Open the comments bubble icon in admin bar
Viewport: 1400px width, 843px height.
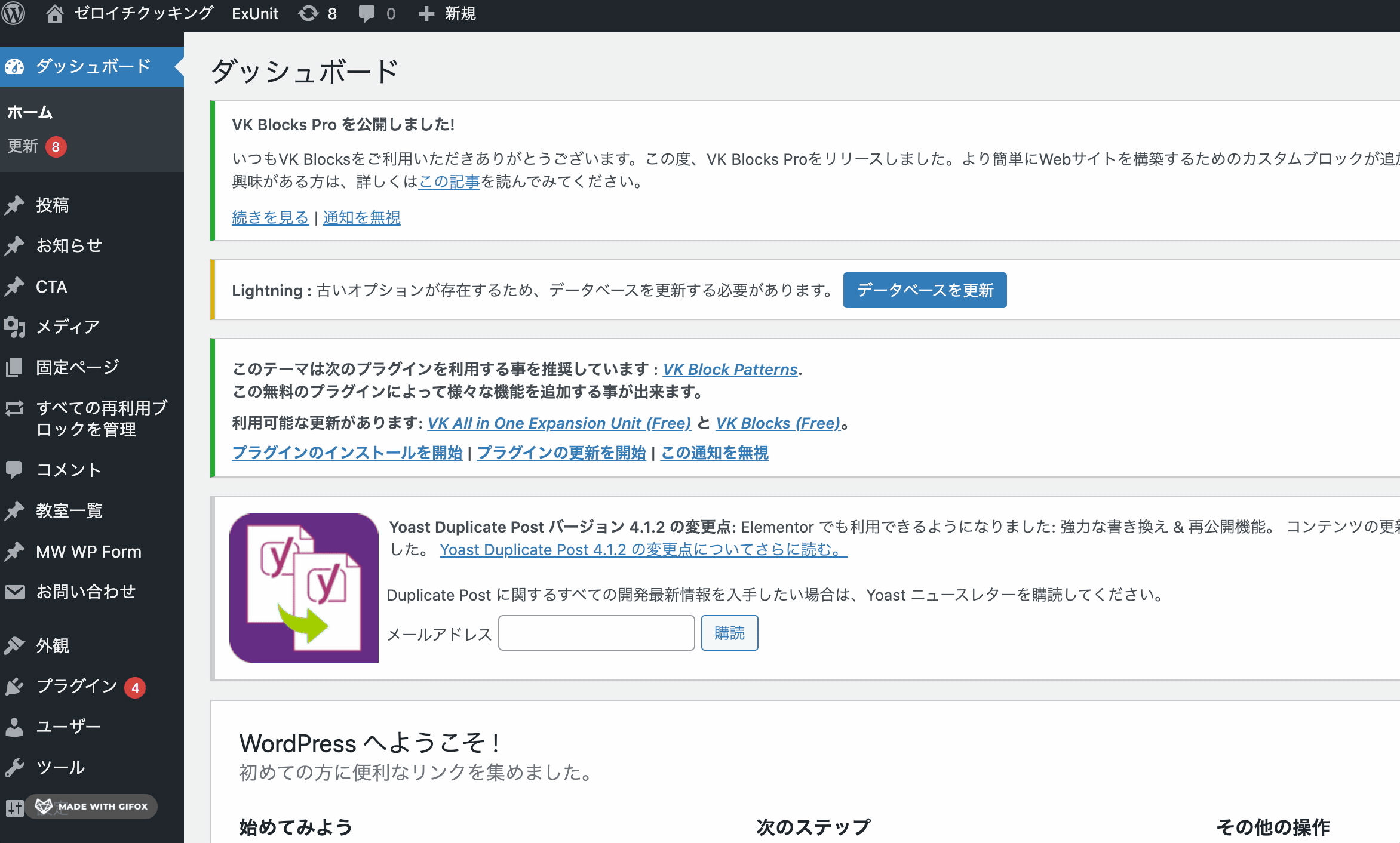pyautogui.click(x=367, y=14)
